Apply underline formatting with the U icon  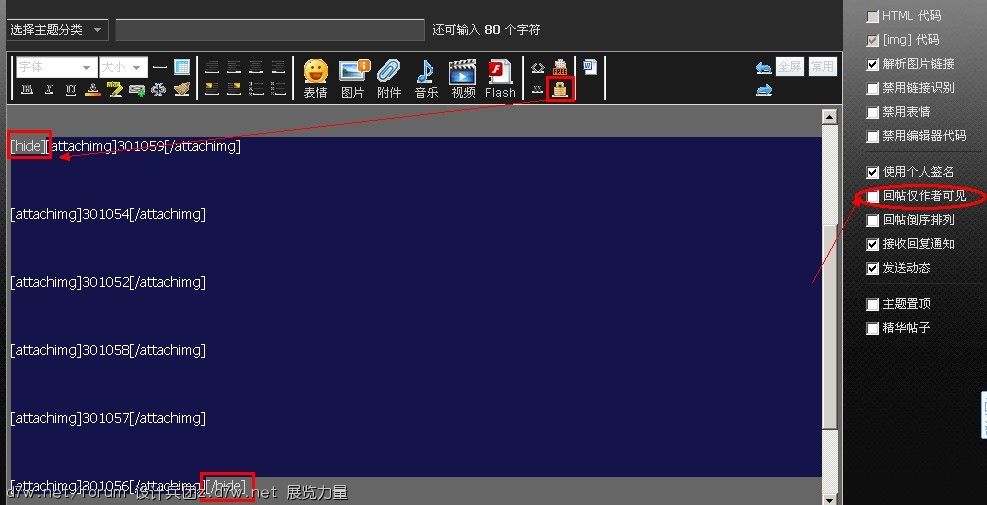[71, 89]
